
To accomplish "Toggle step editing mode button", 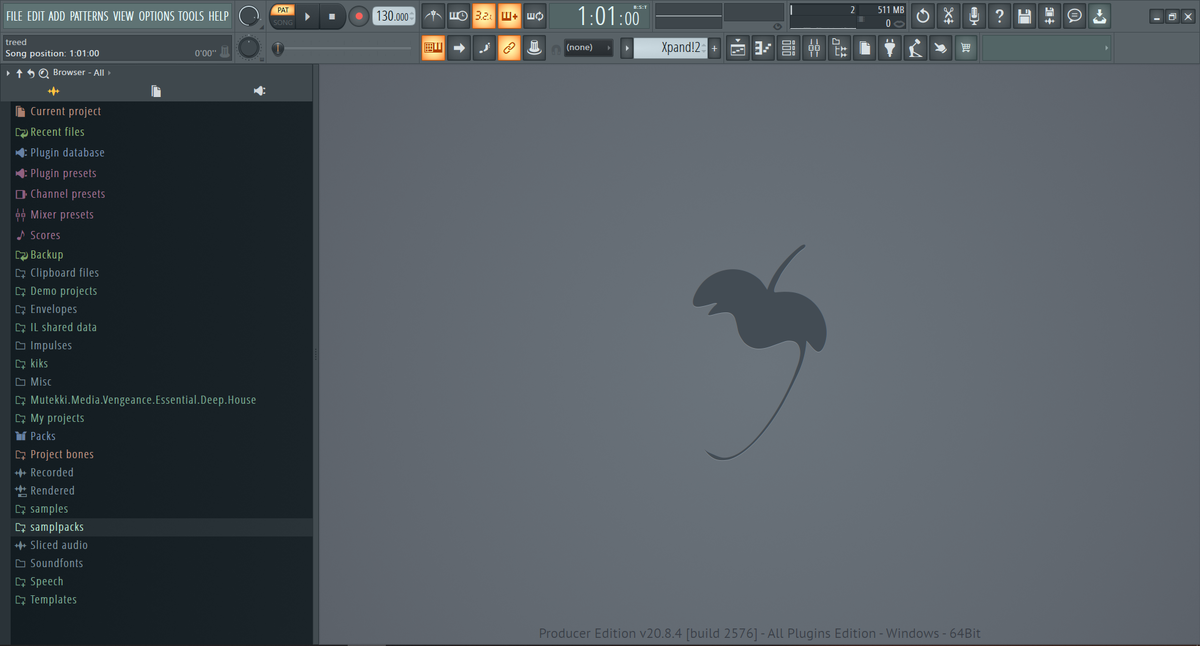I will click(x=484, y=48).
